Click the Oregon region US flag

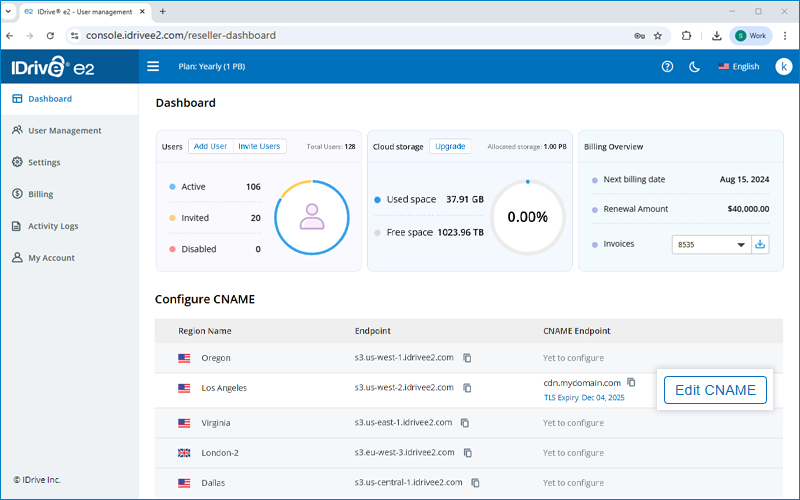[184, 358]
